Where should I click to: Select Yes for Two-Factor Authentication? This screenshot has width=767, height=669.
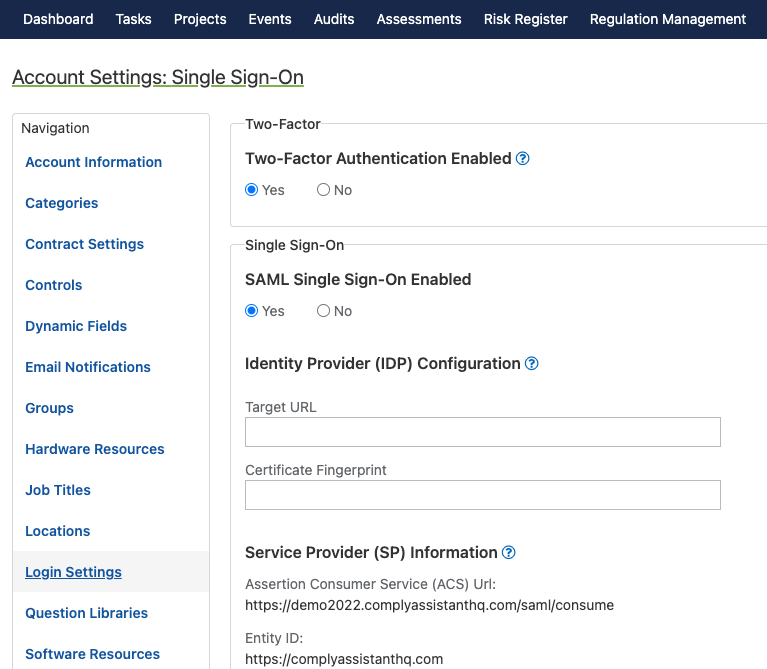pyautogui.click(x=252, y=190)
